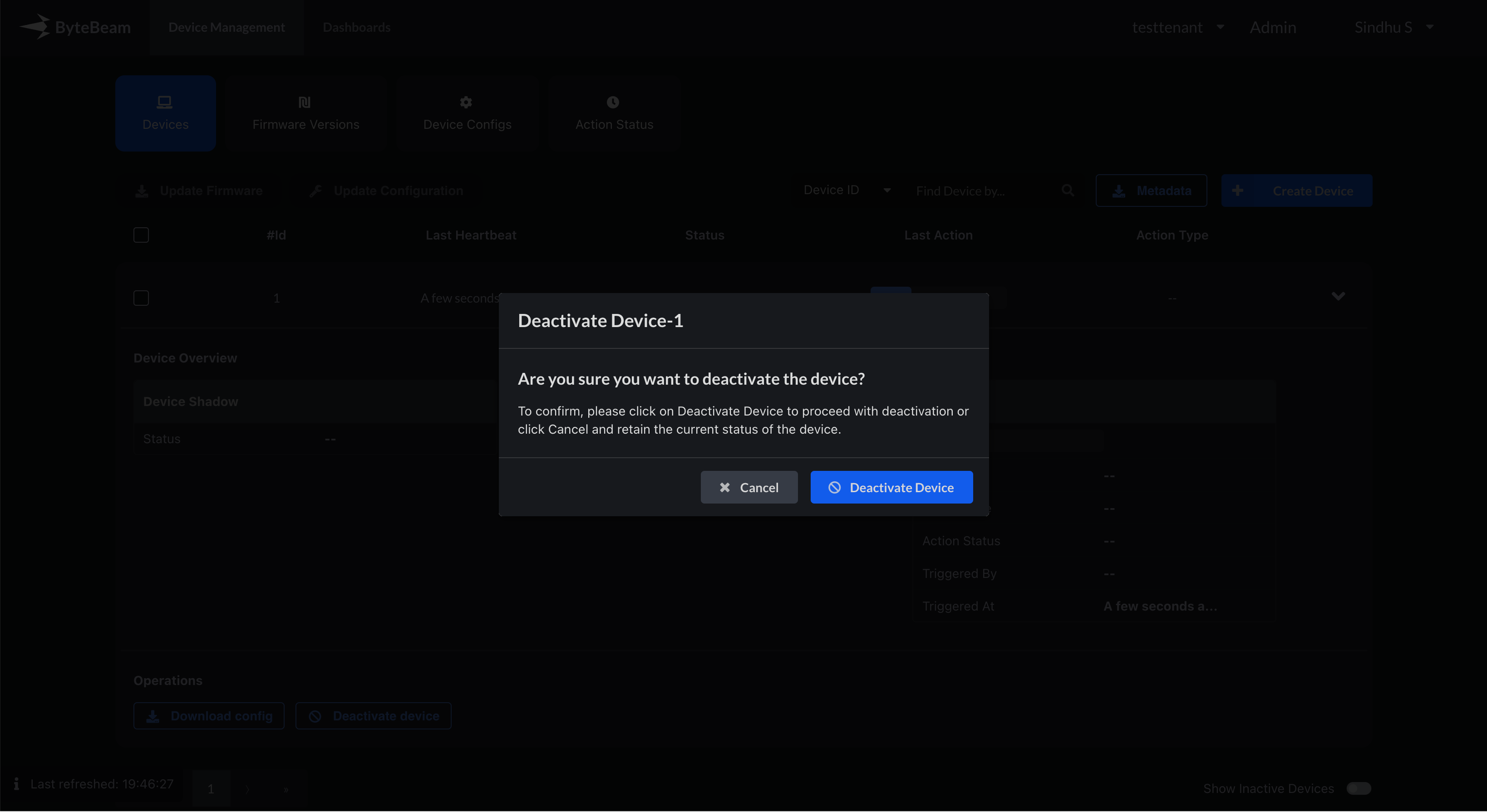The width and height of the screenshot is (1487, 812).
Task: Click the search magnifier icon
Action: [1067, 191]
